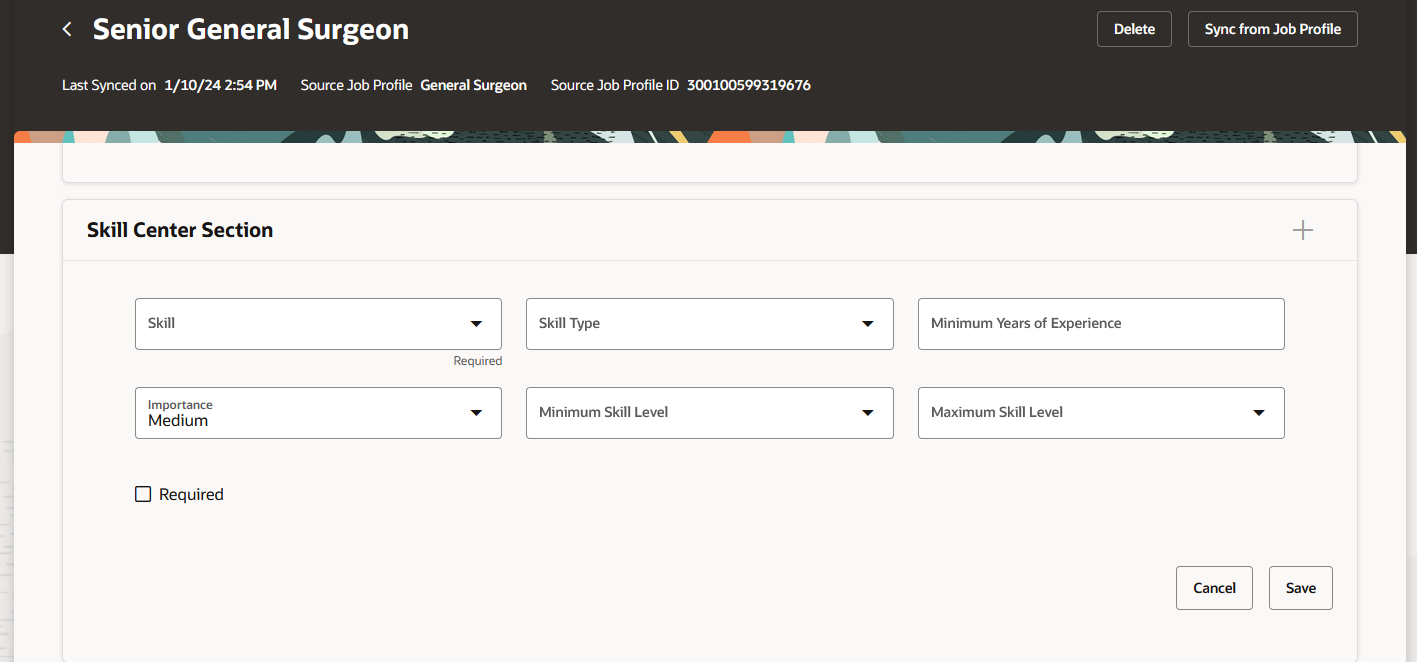Save the skill entry

(x=1300, y=588)
